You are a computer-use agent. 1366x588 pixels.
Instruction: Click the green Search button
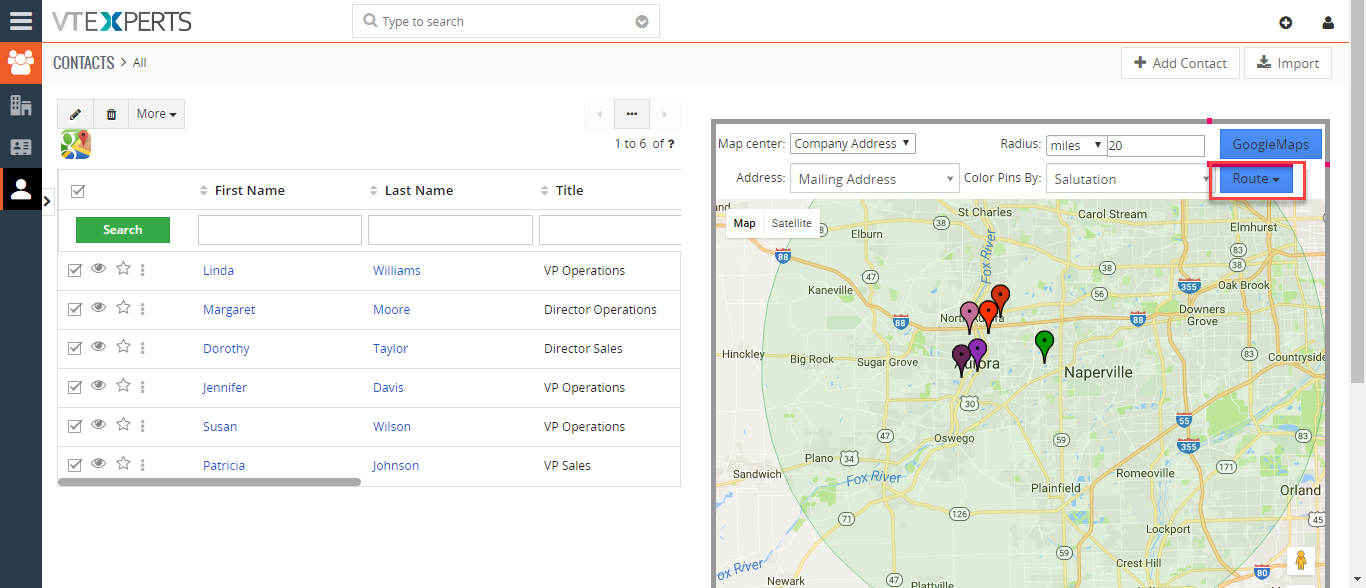123,230
